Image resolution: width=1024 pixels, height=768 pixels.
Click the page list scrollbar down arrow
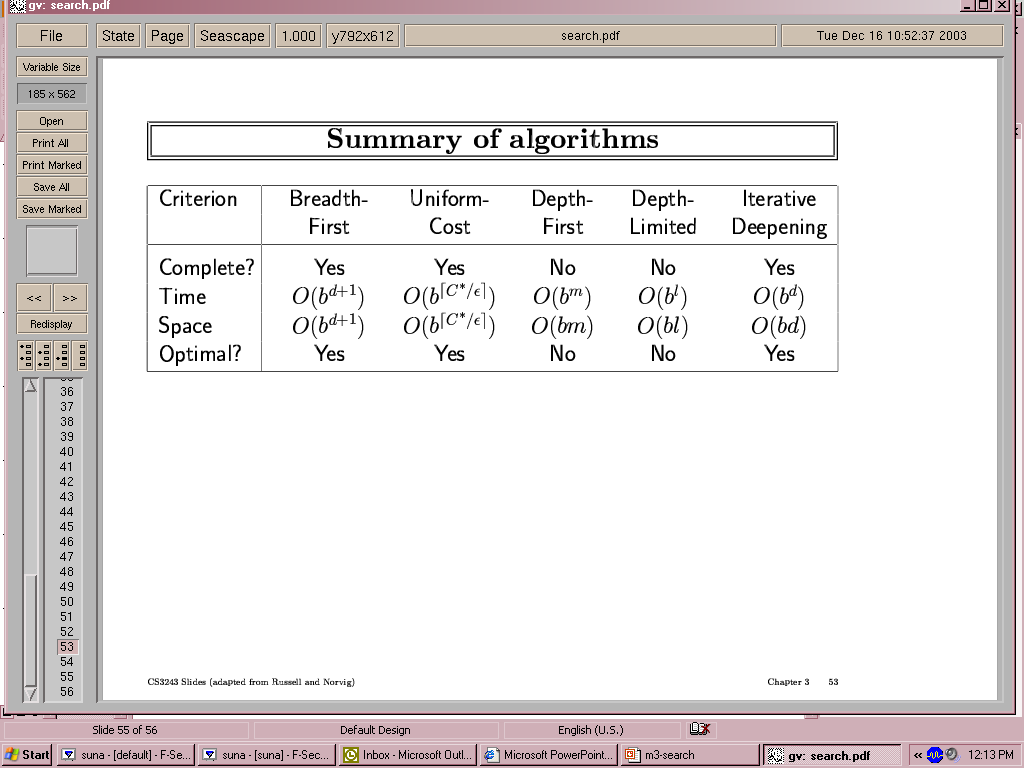30,693
